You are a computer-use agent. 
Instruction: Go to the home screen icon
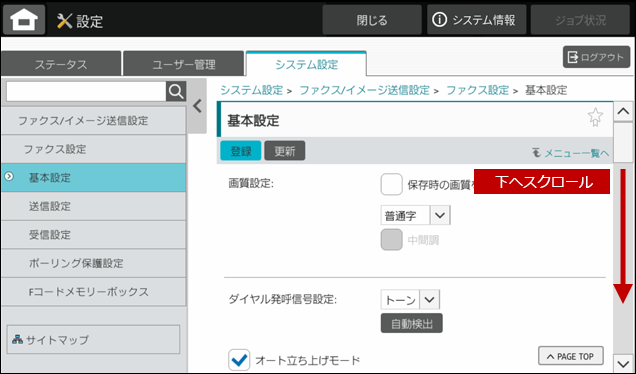click(24, 19)
